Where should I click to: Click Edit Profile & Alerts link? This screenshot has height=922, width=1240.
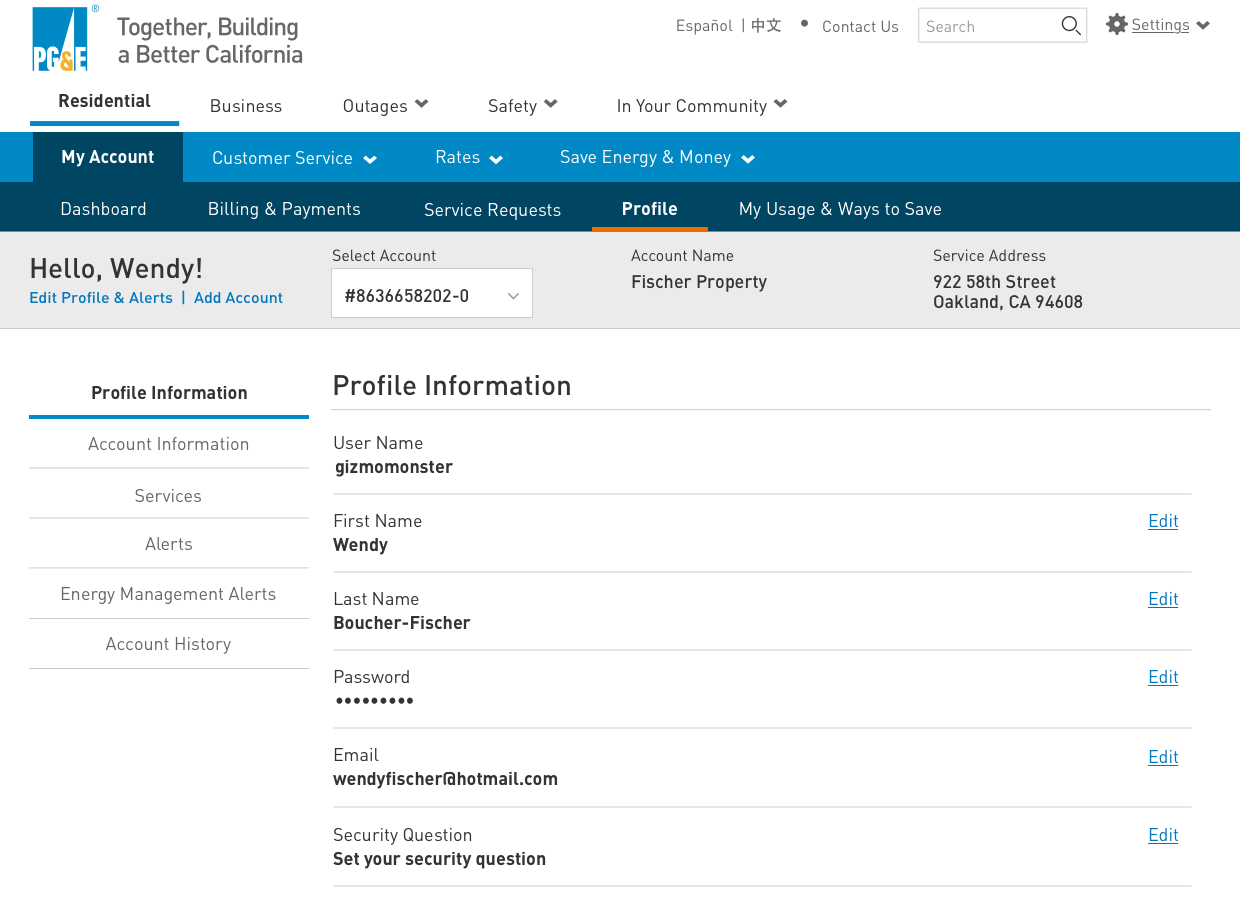(x=101, y=298)
